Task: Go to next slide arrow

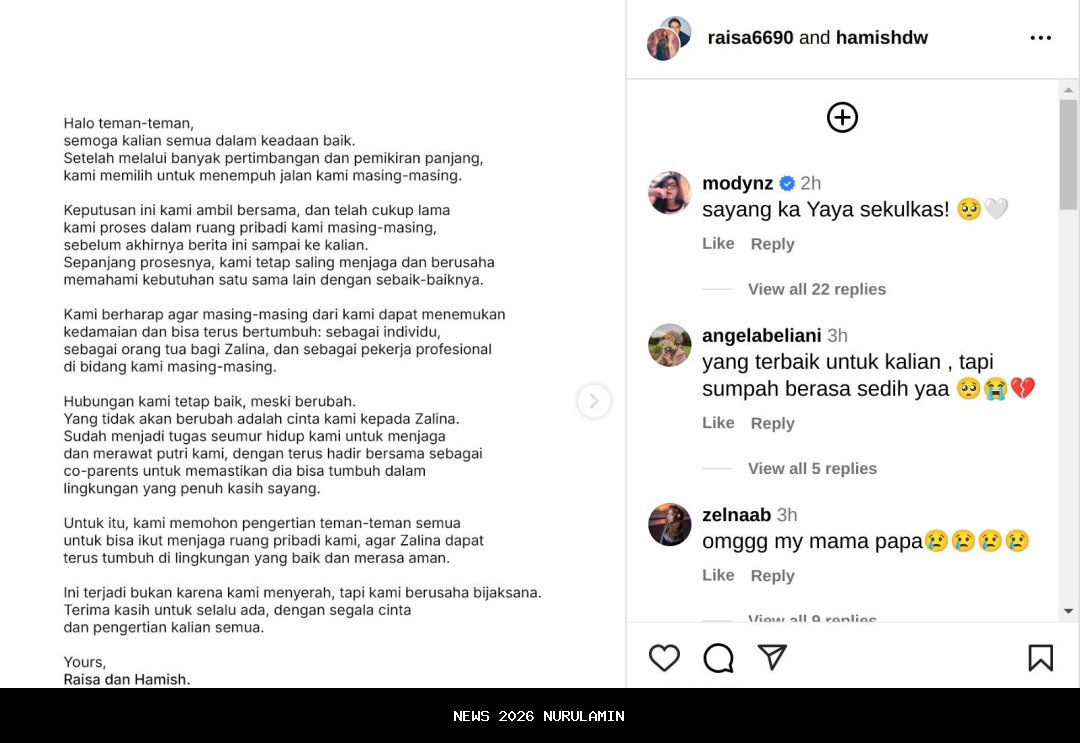Action: 594,401
